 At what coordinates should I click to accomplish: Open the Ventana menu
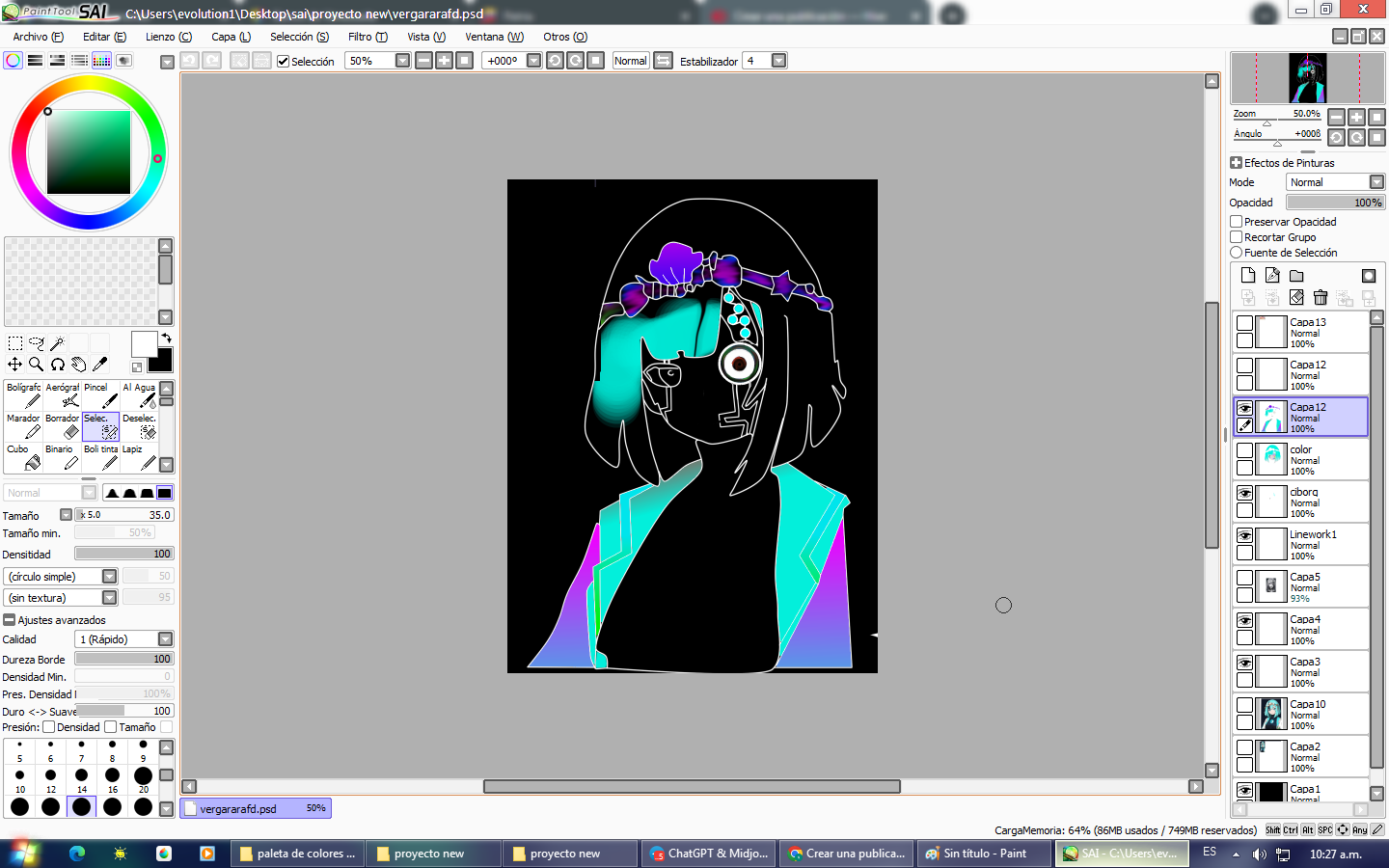[494, 37]
